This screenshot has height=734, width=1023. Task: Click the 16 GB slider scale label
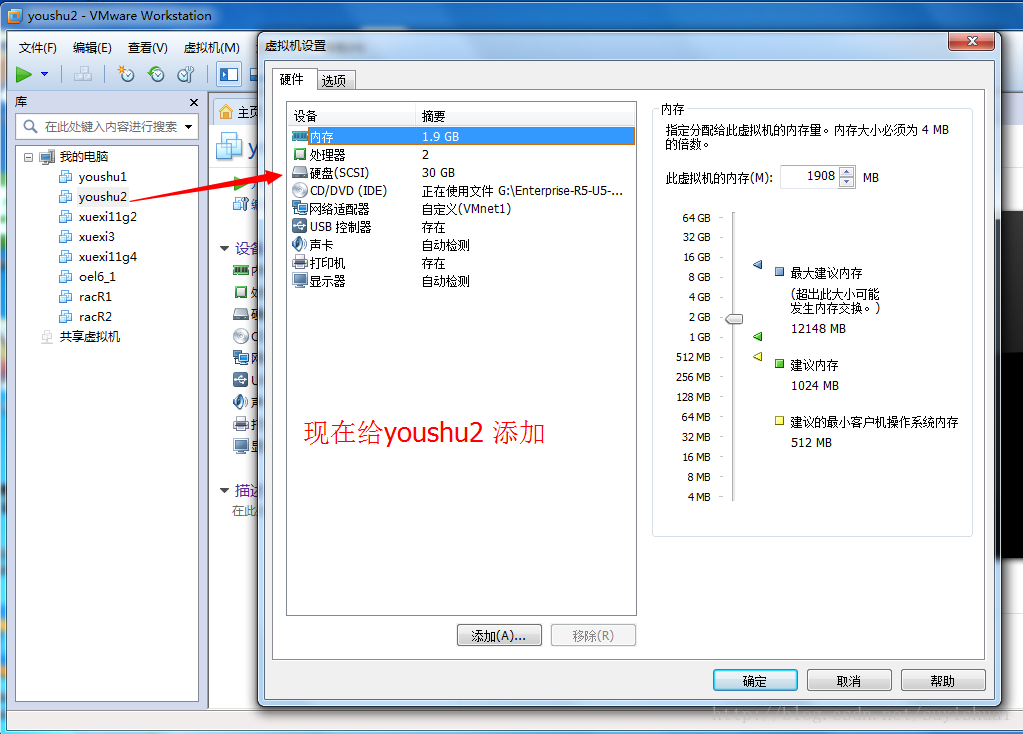coord(696,257)
